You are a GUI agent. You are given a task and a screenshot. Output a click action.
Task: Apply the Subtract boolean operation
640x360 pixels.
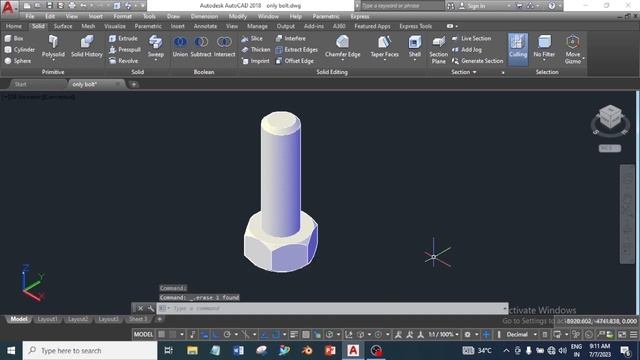tap(201, 46)
